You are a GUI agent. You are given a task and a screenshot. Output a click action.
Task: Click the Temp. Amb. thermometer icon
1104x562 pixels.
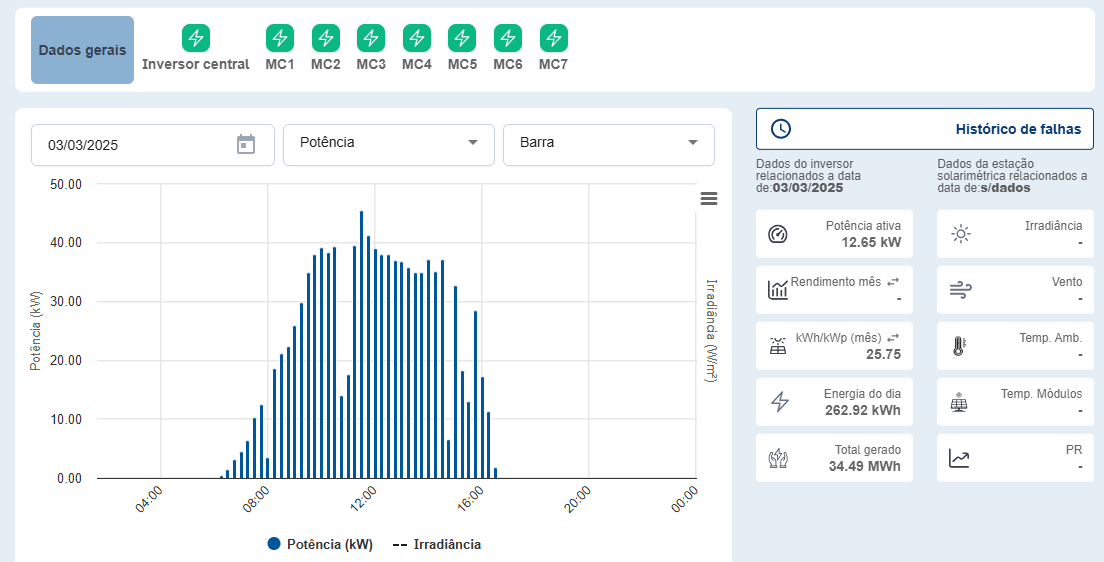pyautogui.click(x=958, y=346)
